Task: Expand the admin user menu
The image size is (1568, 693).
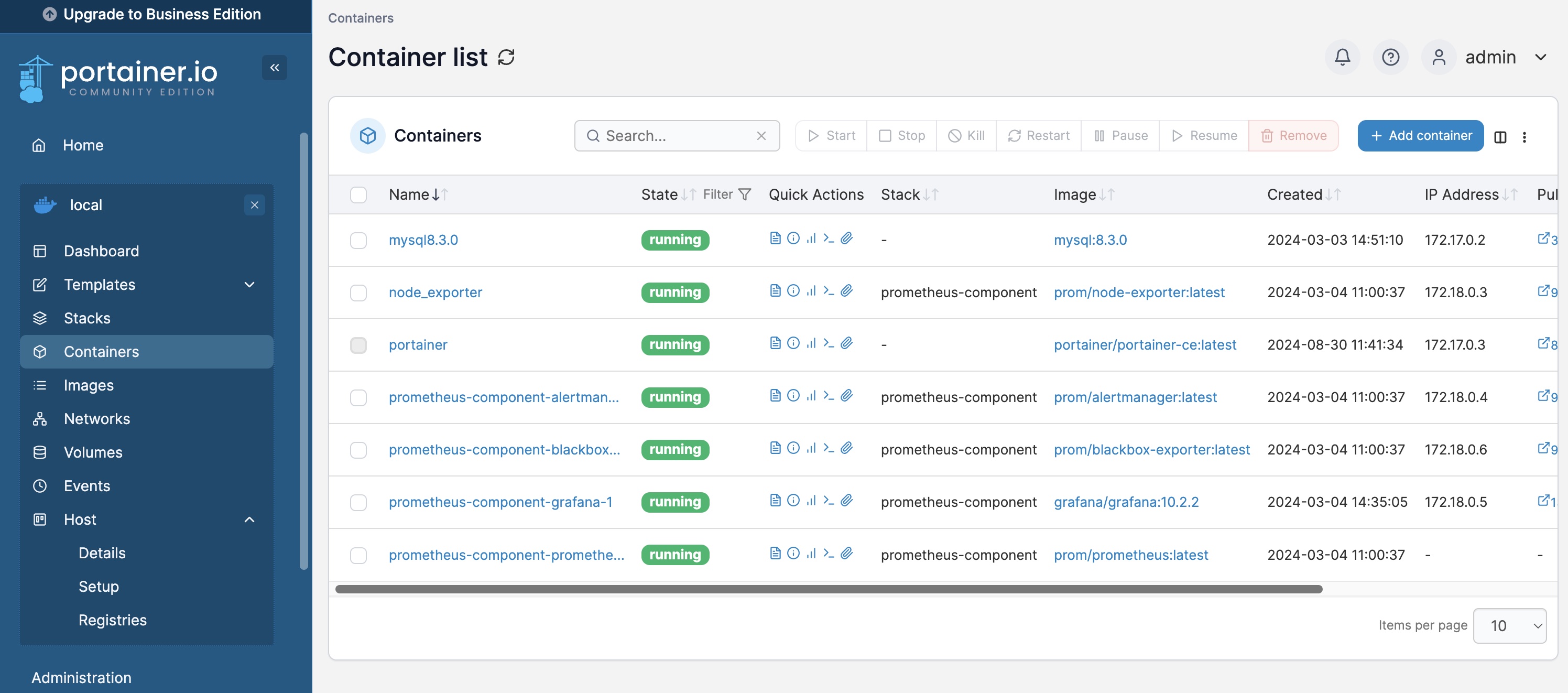Action: pos(1541,57)
